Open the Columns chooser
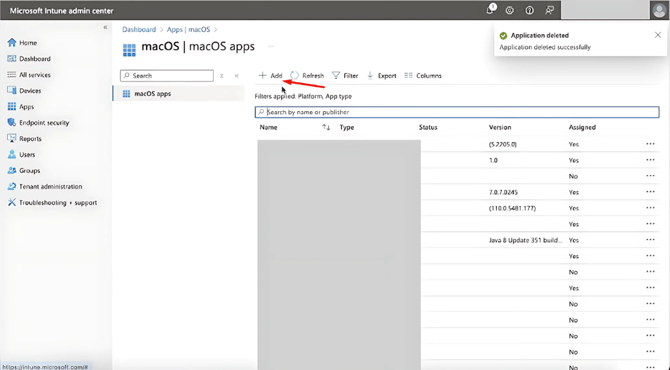The height and width of the screenshot is (370, 670). 423,76
